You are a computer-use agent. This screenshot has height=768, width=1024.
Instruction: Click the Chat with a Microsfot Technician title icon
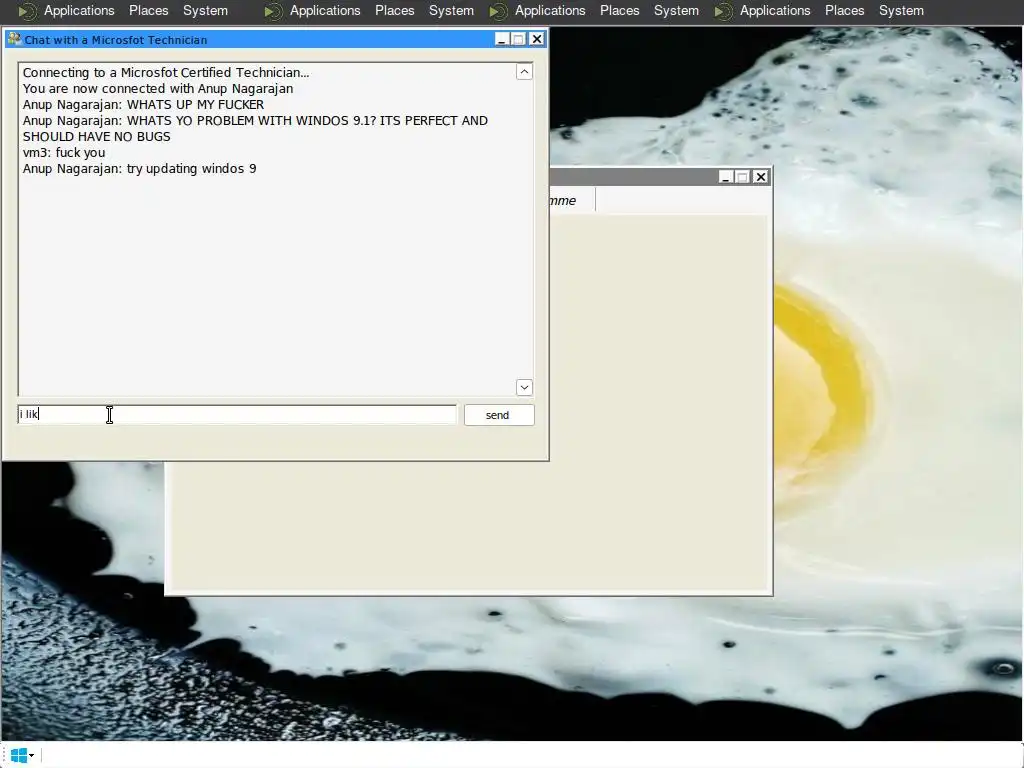coord(14,39)
